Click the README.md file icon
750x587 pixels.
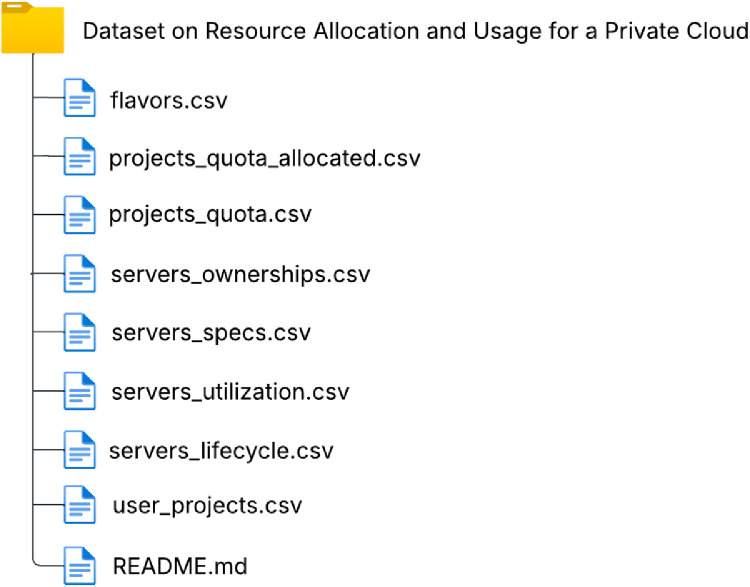(79, 565)
